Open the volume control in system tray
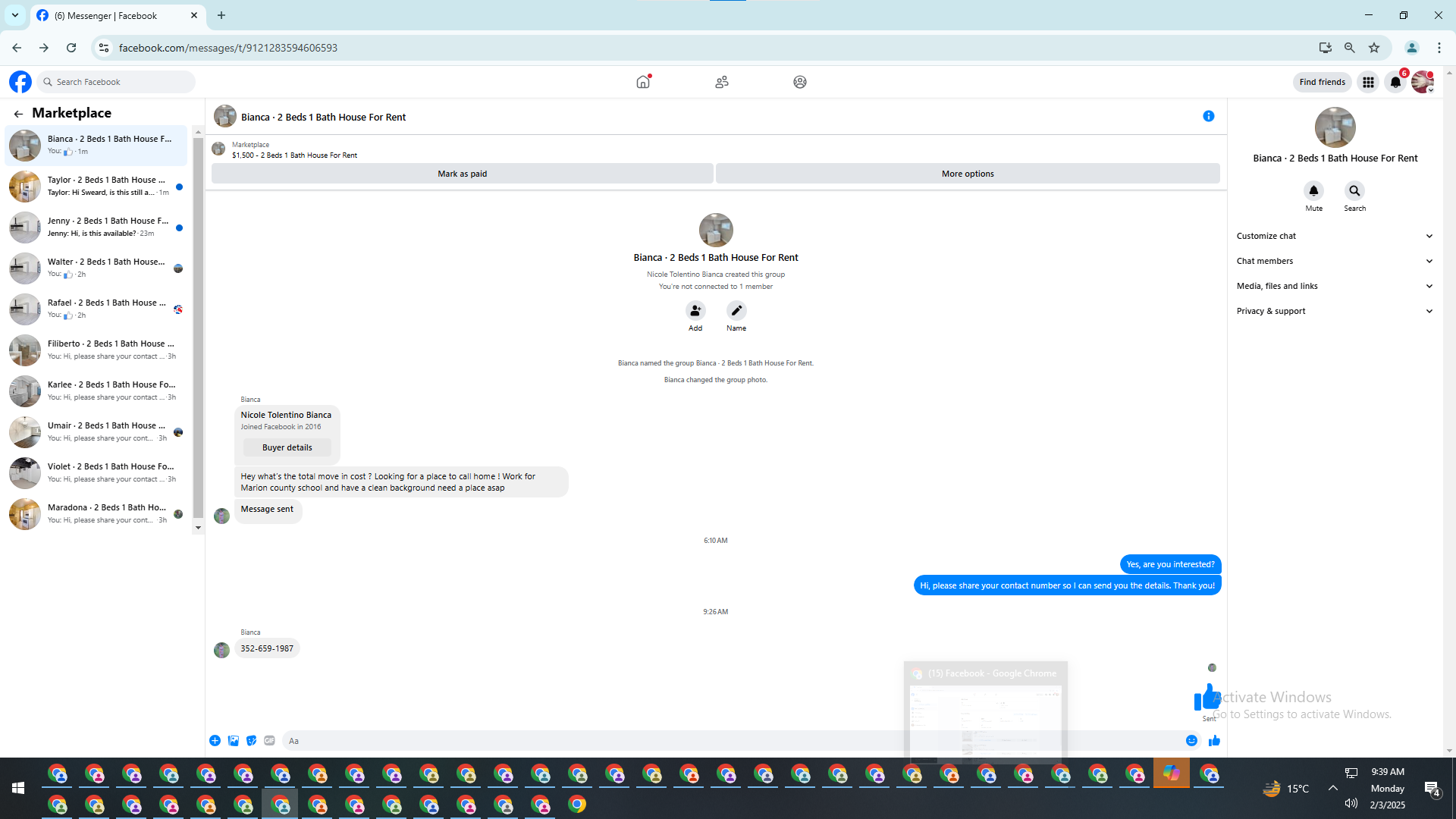1456x819 pixels. pos(1351,803)
